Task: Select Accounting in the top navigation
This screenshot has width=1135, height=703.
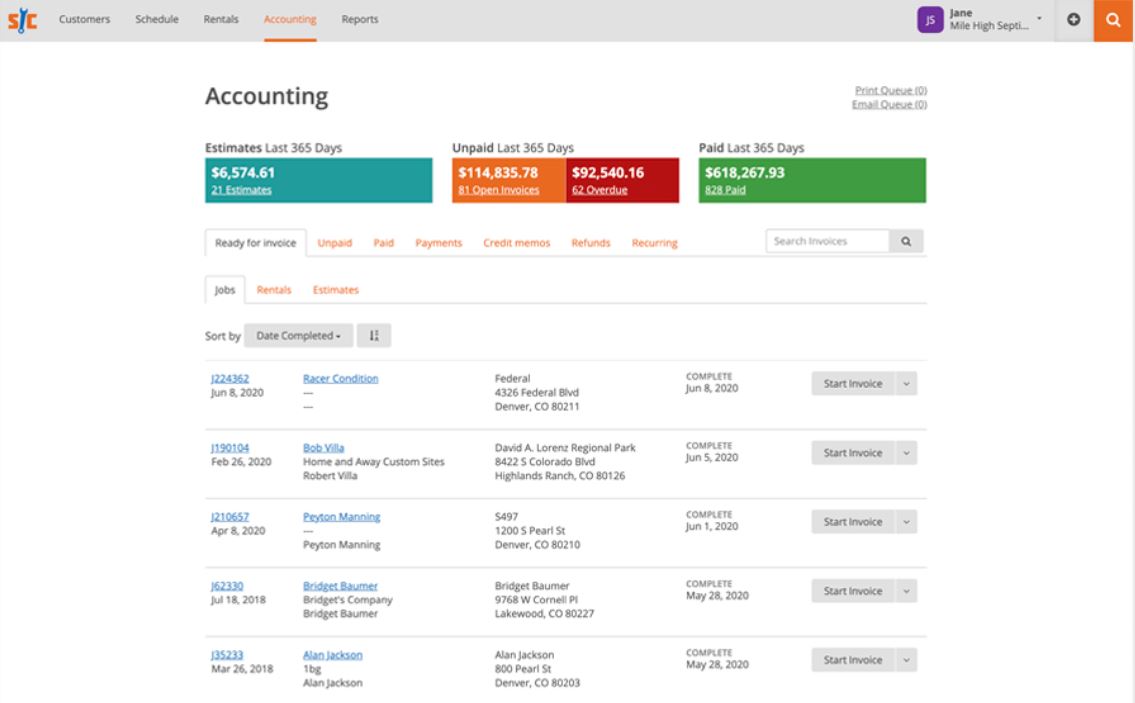Action: coord(290,20)
